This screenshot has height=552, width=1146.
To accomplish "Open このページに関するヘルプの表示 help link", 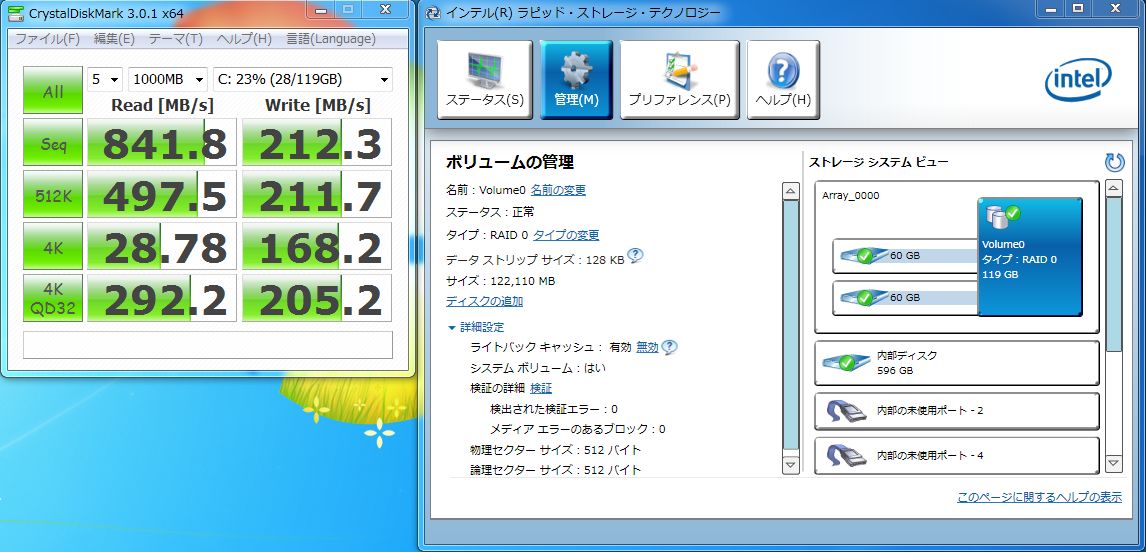I will tap(1039, 497).
